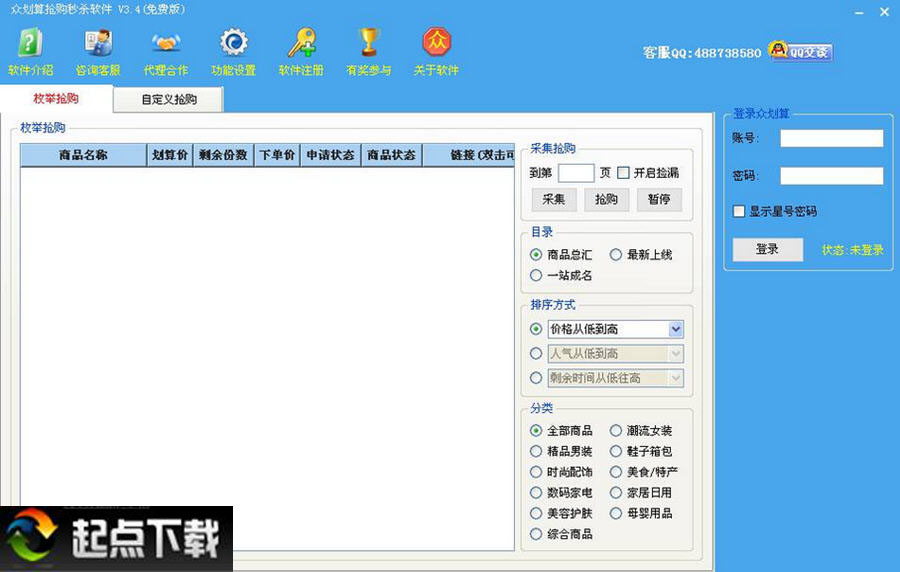Click the 剩余份数 column header
Screen dimensions: 900x572
(223, 155)
